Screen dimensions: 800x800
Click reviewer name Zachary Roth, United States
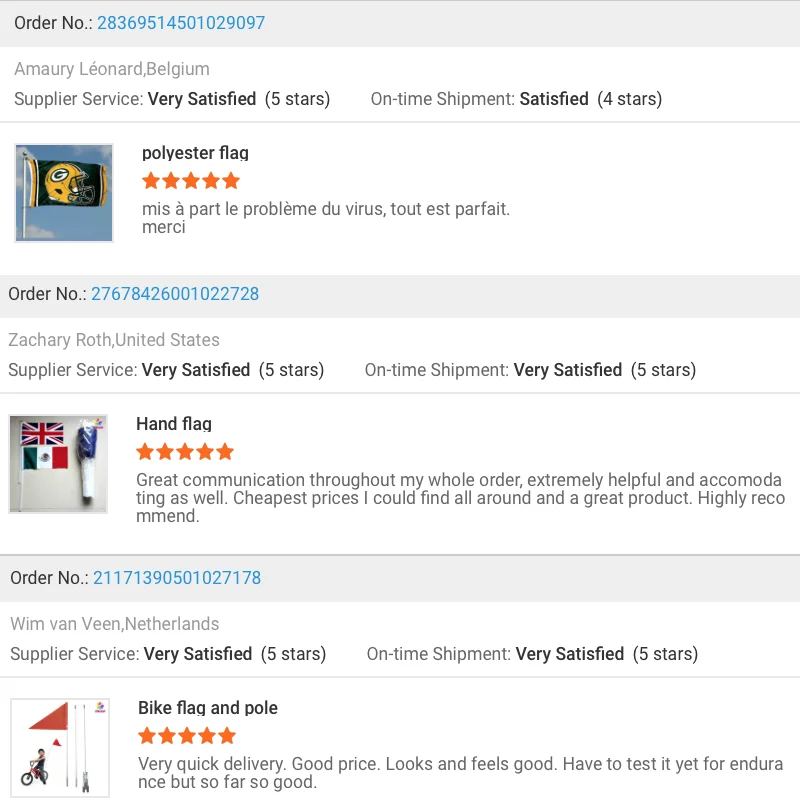coord(114,340)
